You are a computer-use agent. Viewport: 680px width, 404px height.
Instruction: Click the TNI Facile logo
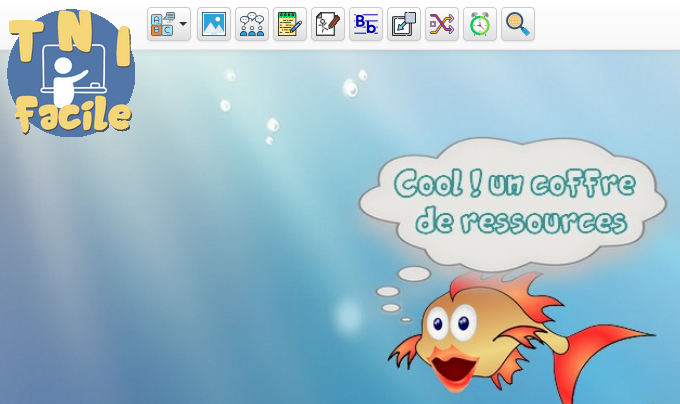point(70,72)
